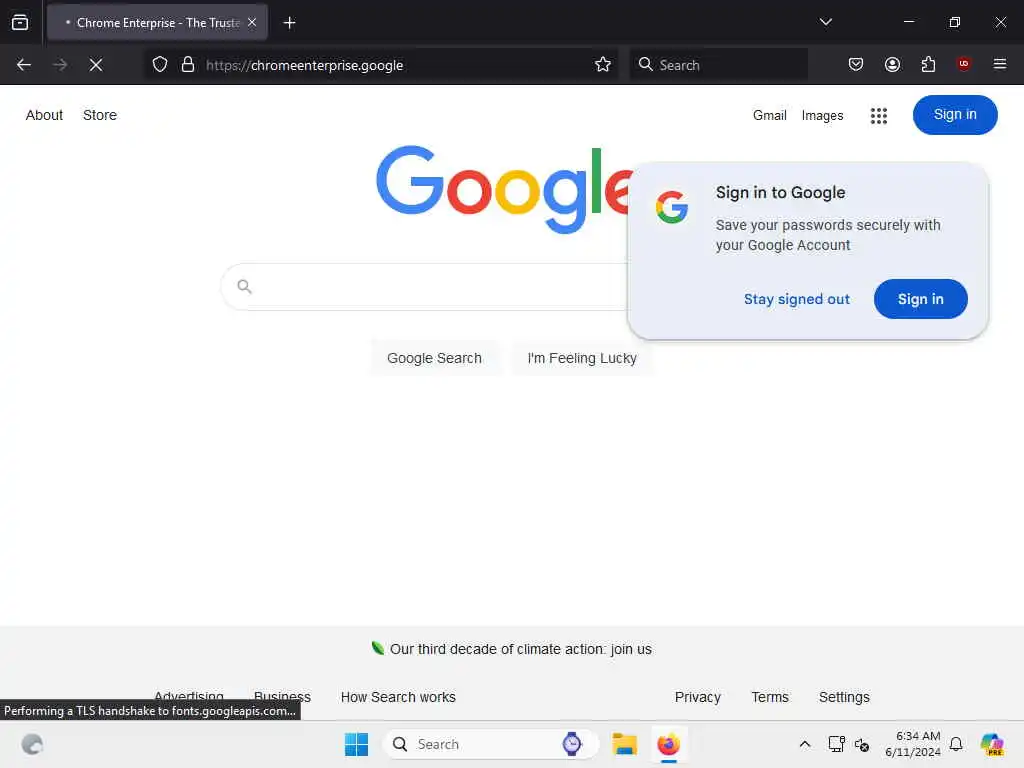Image resolution: width=1024 pixels, height=768 pixels.
Task: Focus the Firefox toolbar Search box
Action: [x=718, y=65]
